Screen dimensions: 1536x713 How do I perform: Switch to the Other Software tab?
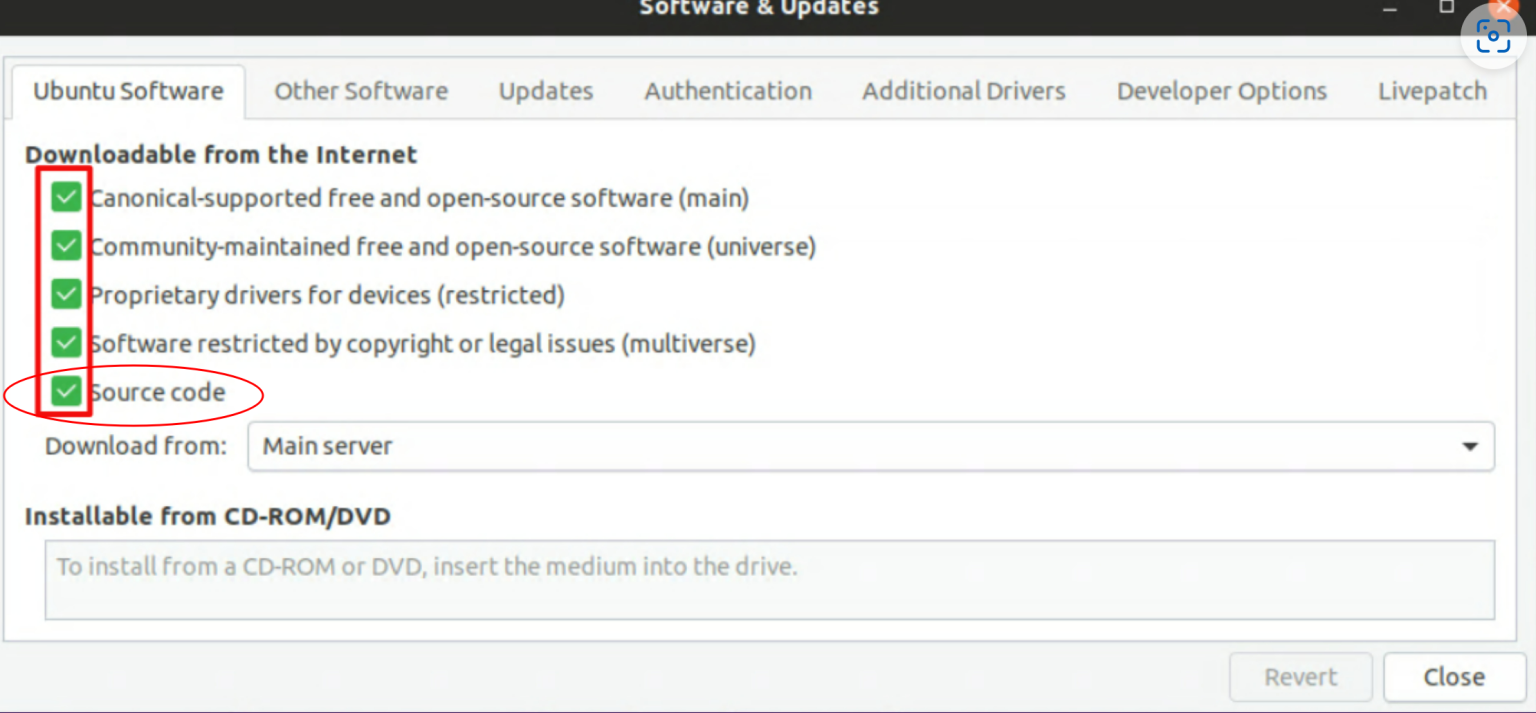click(361, 91)
